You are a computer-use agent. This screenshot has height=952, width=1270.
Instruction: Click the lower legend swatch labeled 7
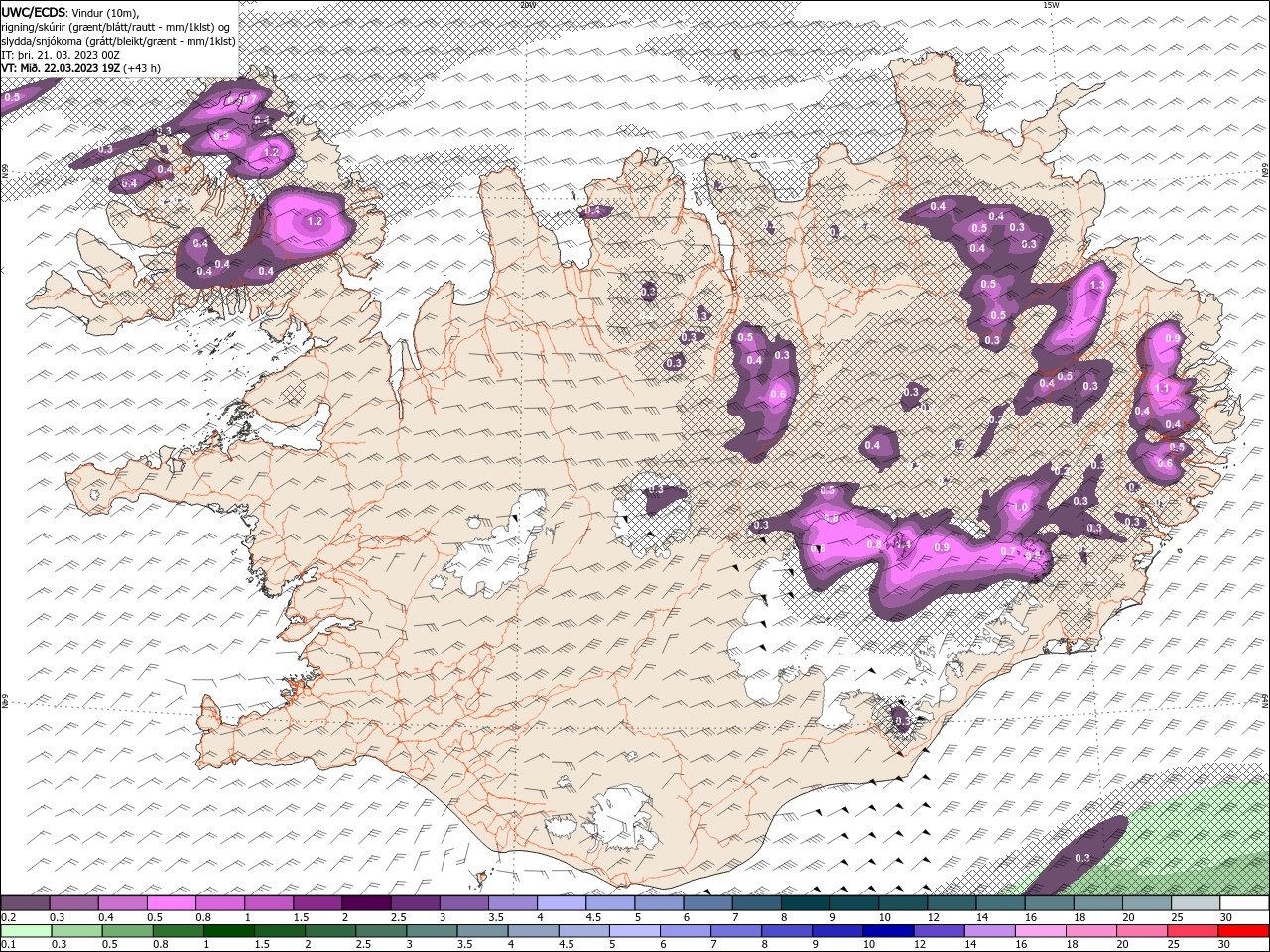[x=736, y=931]
